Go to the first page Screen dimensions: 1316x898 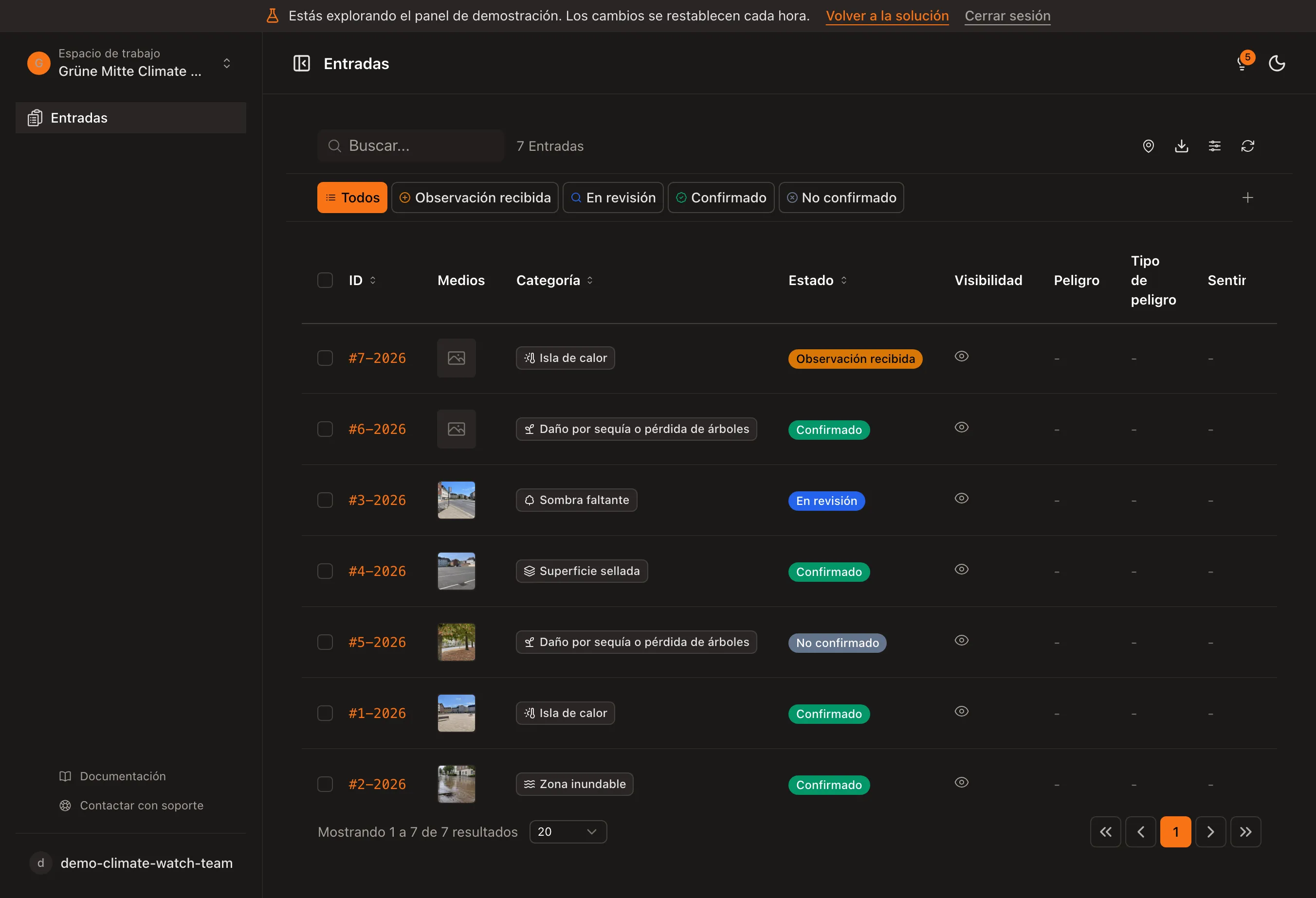(1105, 832)
